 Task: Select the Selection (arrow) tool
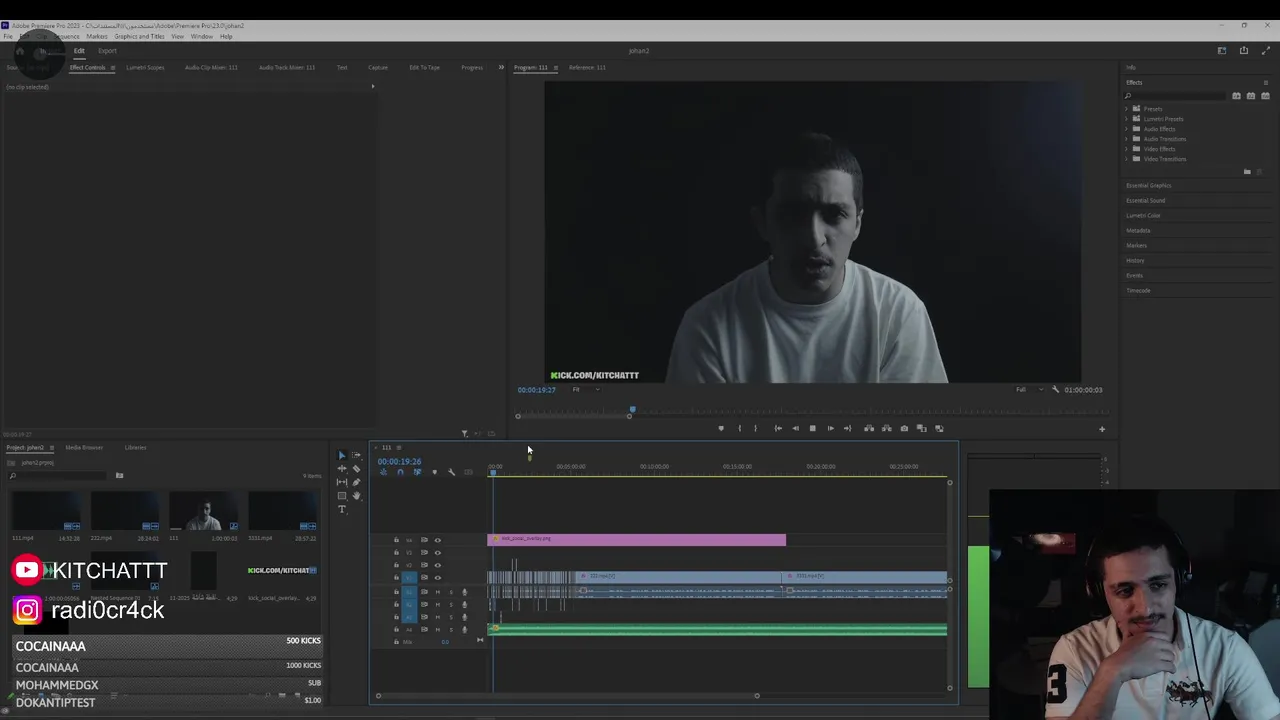342,455
